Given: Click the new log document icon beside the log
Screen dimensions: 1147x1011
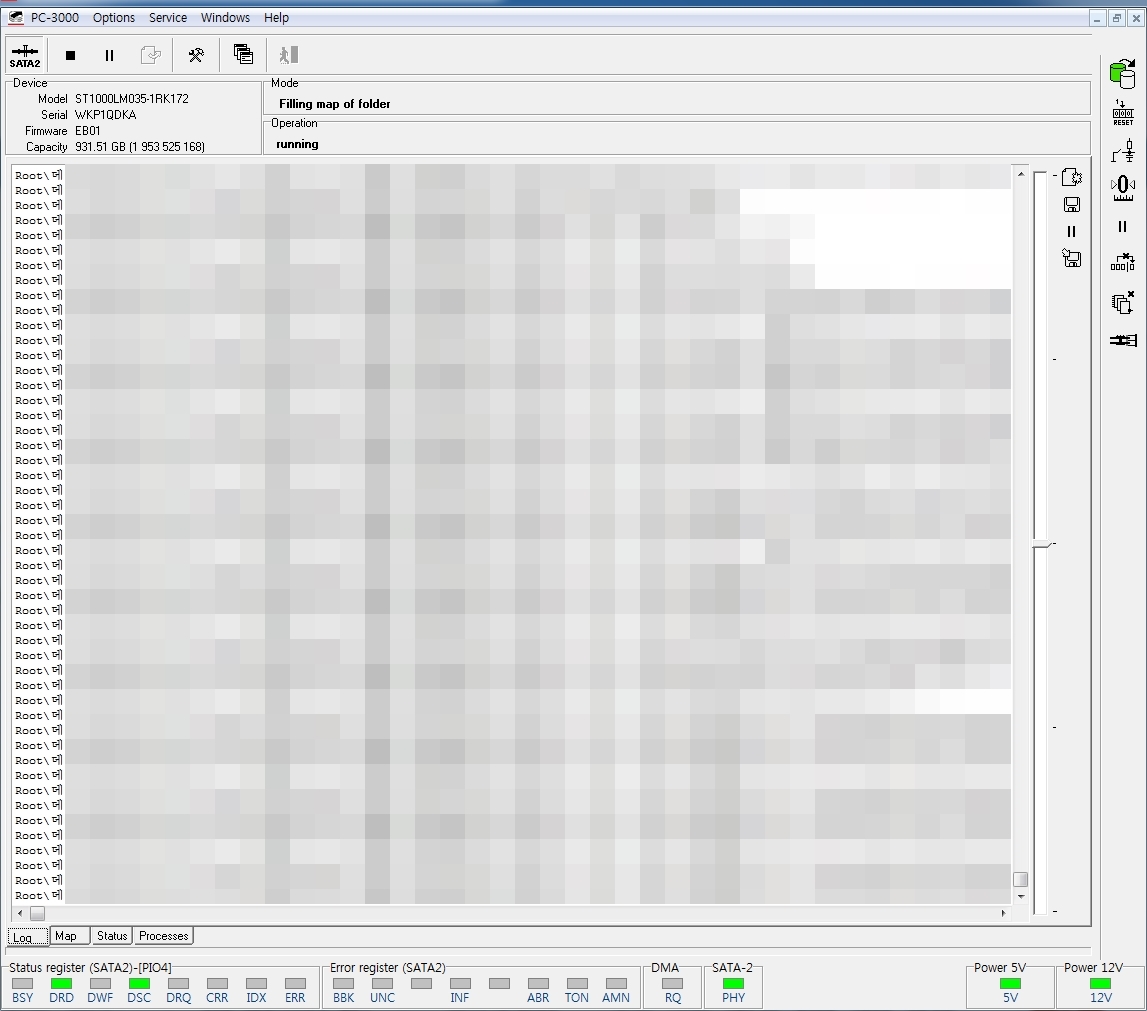Looking at the screenshot, I should point(1072,177).
